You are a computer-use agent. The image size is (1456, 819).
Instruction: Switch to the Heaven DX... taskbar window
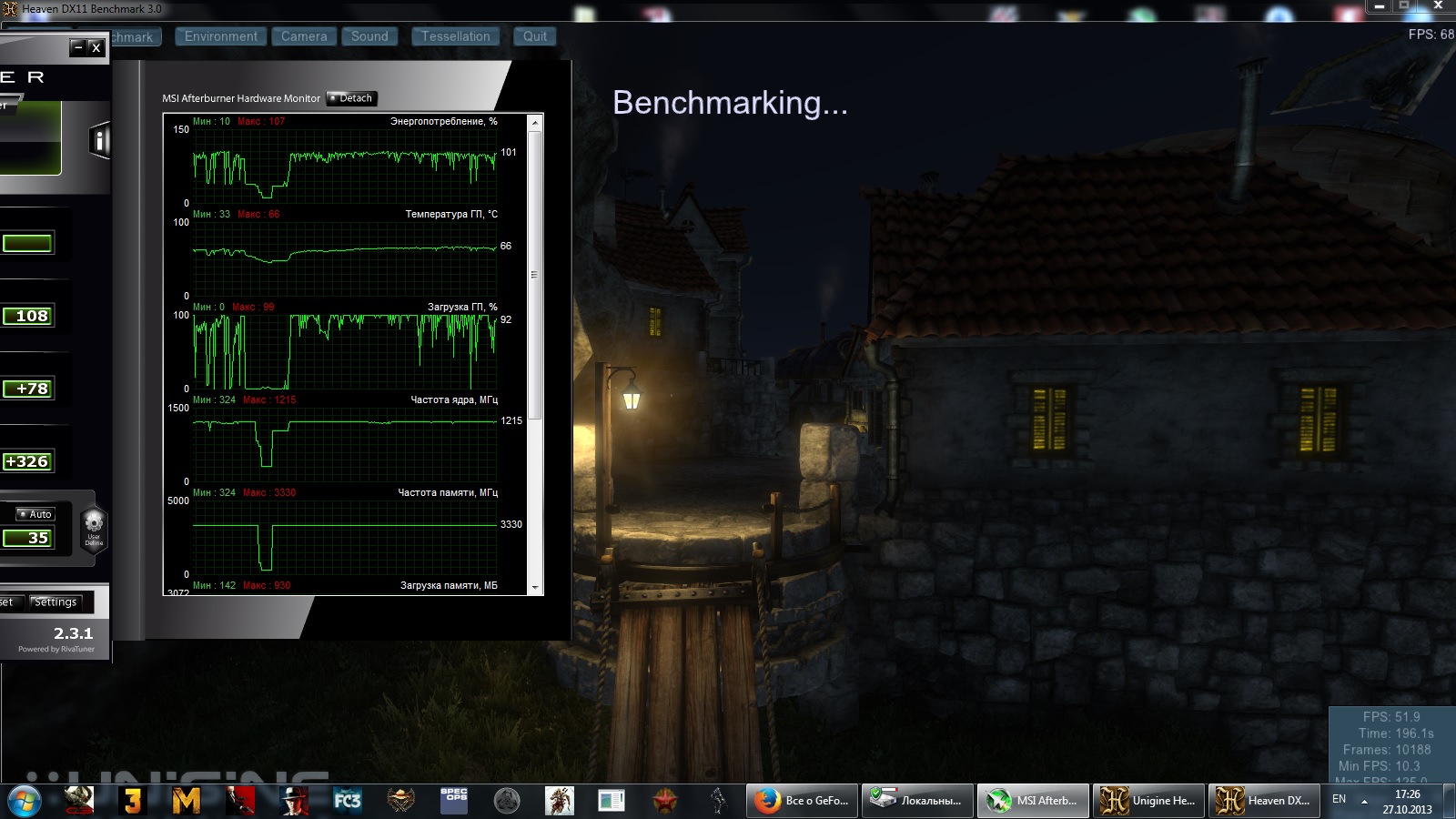point(1264,801)
